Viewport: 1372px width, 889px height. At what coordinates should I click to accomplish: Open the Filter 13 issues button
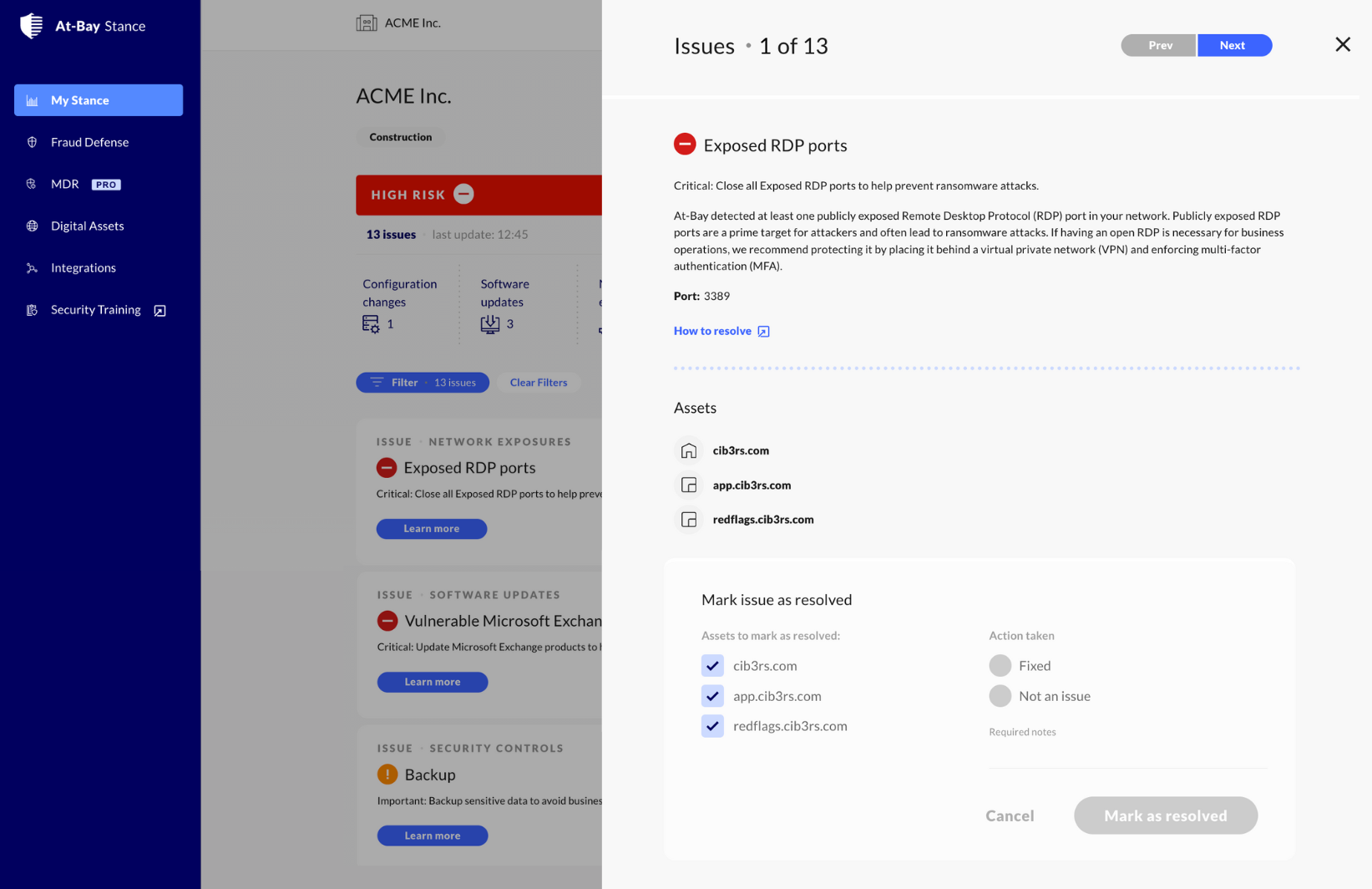point(423,383)
